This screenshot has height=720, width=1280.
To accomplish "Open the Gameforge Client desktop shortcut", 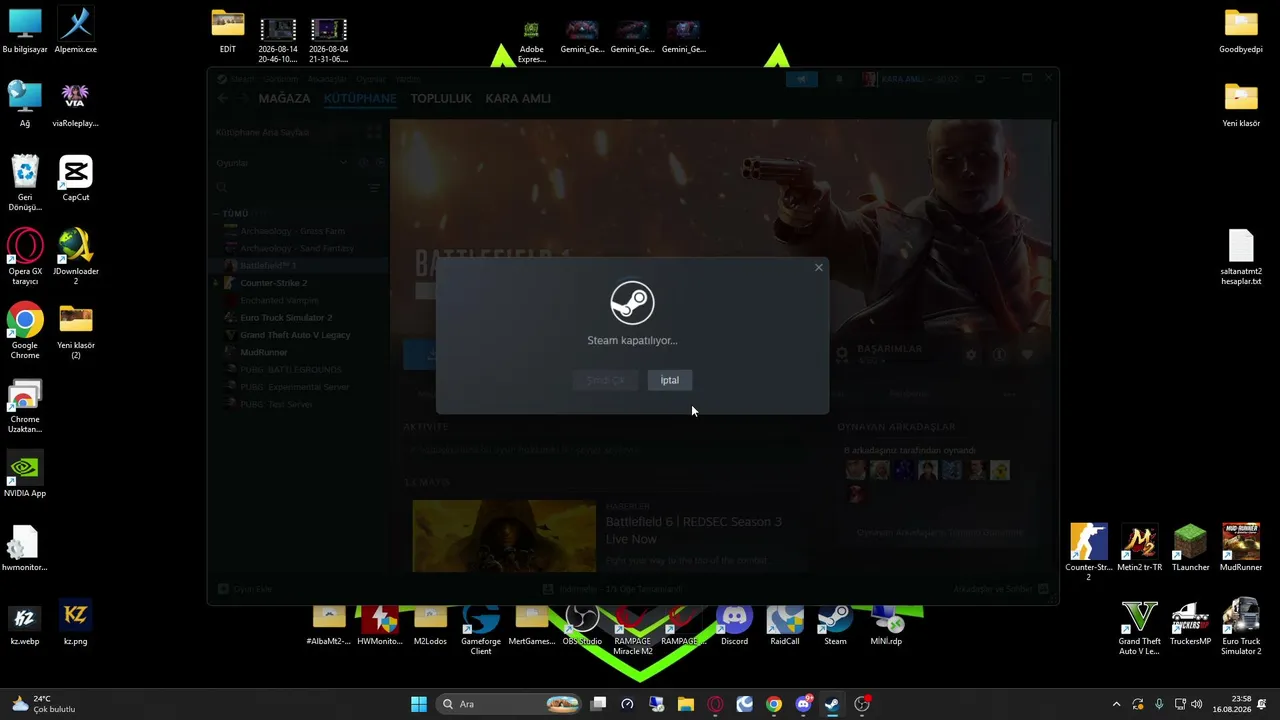I will click(481, 630).
